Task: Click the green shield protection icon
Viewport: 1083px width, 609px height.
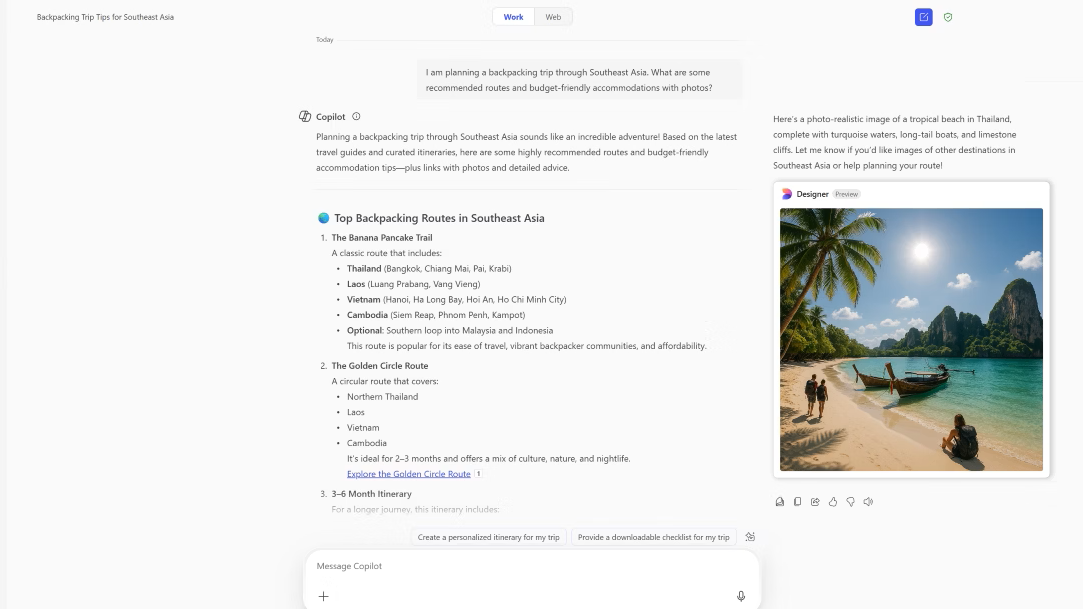Action: 948,17
